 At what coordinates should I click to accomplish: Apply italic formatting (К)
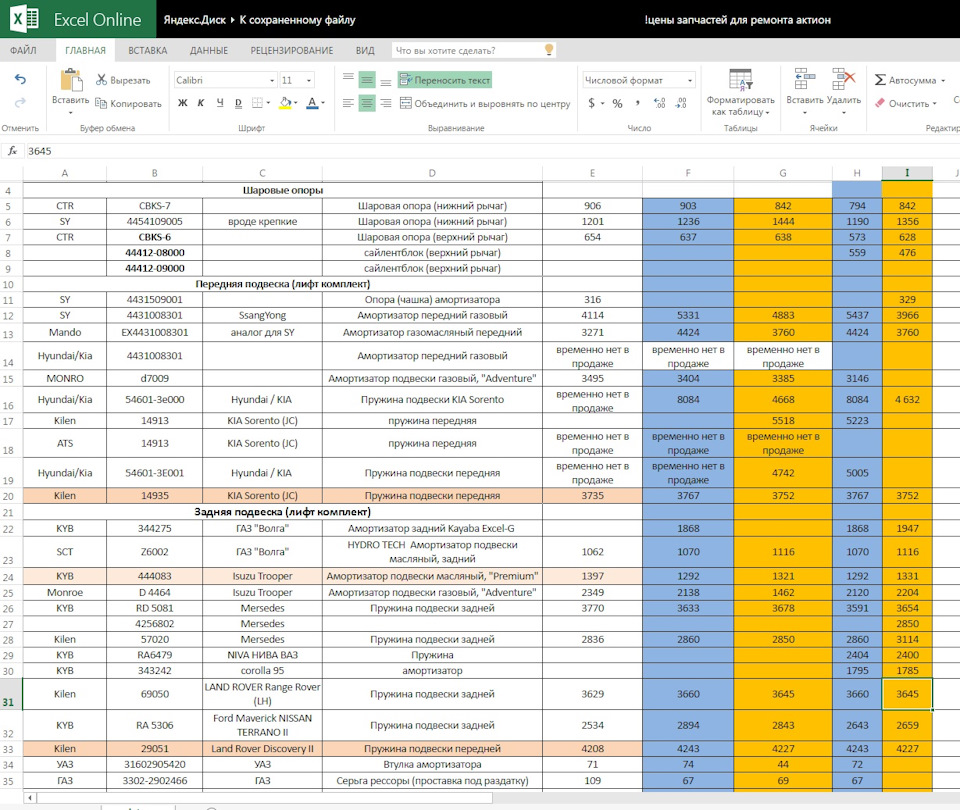coord(201,103)
